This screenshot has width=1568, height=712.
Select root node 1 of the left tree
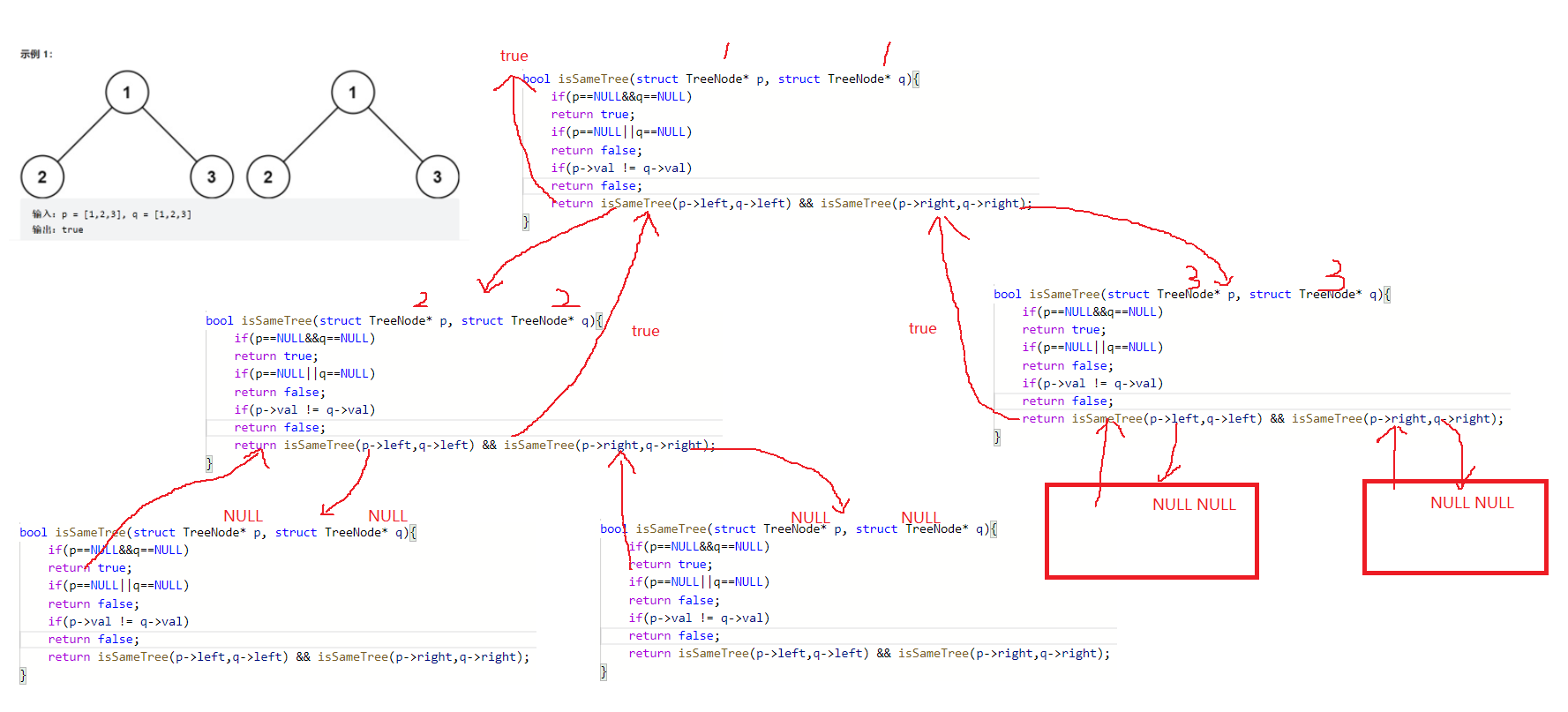click(127, 93)
